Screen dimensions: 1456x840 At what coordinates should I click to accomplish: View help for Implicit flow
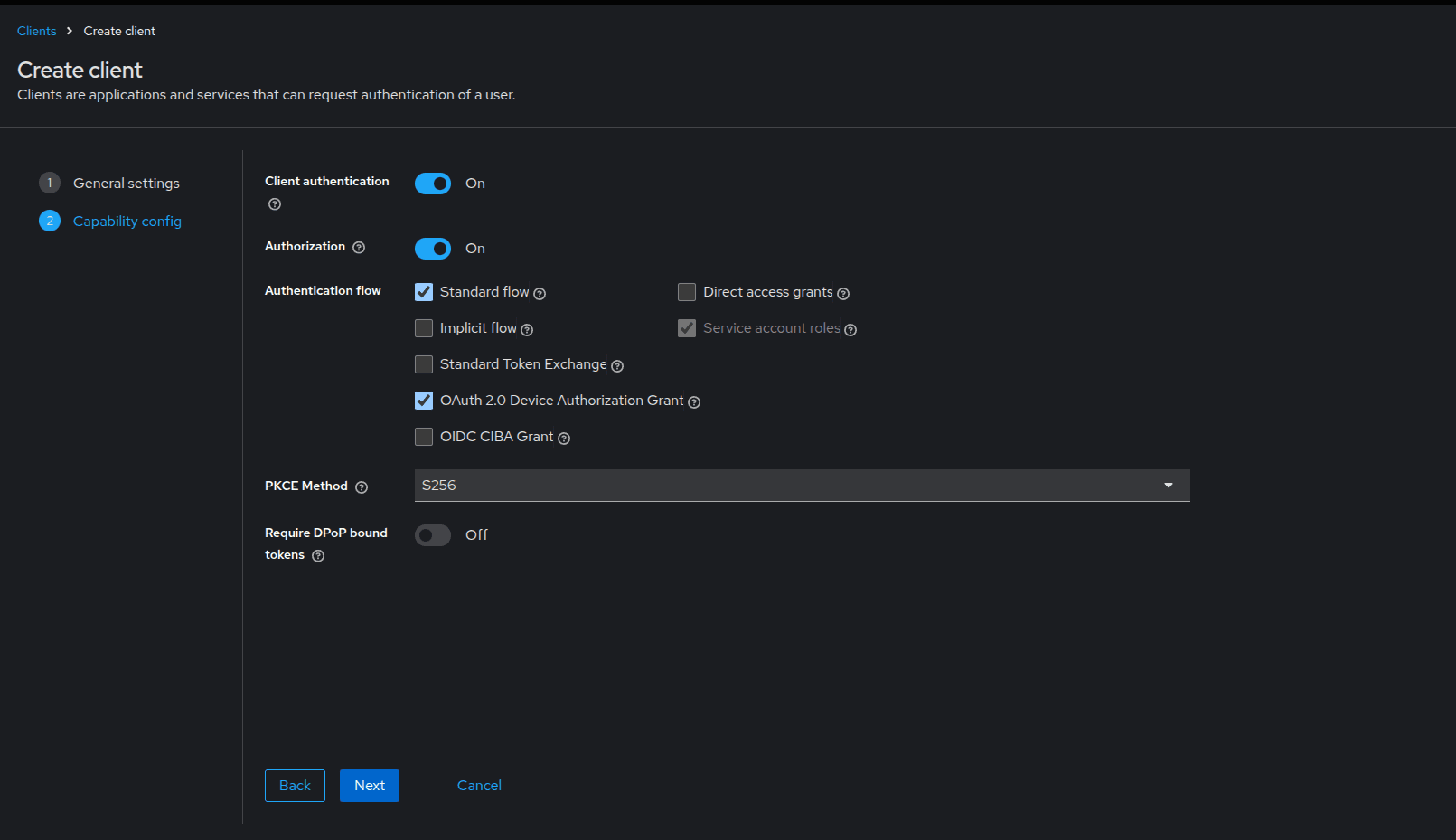(527, 329)
